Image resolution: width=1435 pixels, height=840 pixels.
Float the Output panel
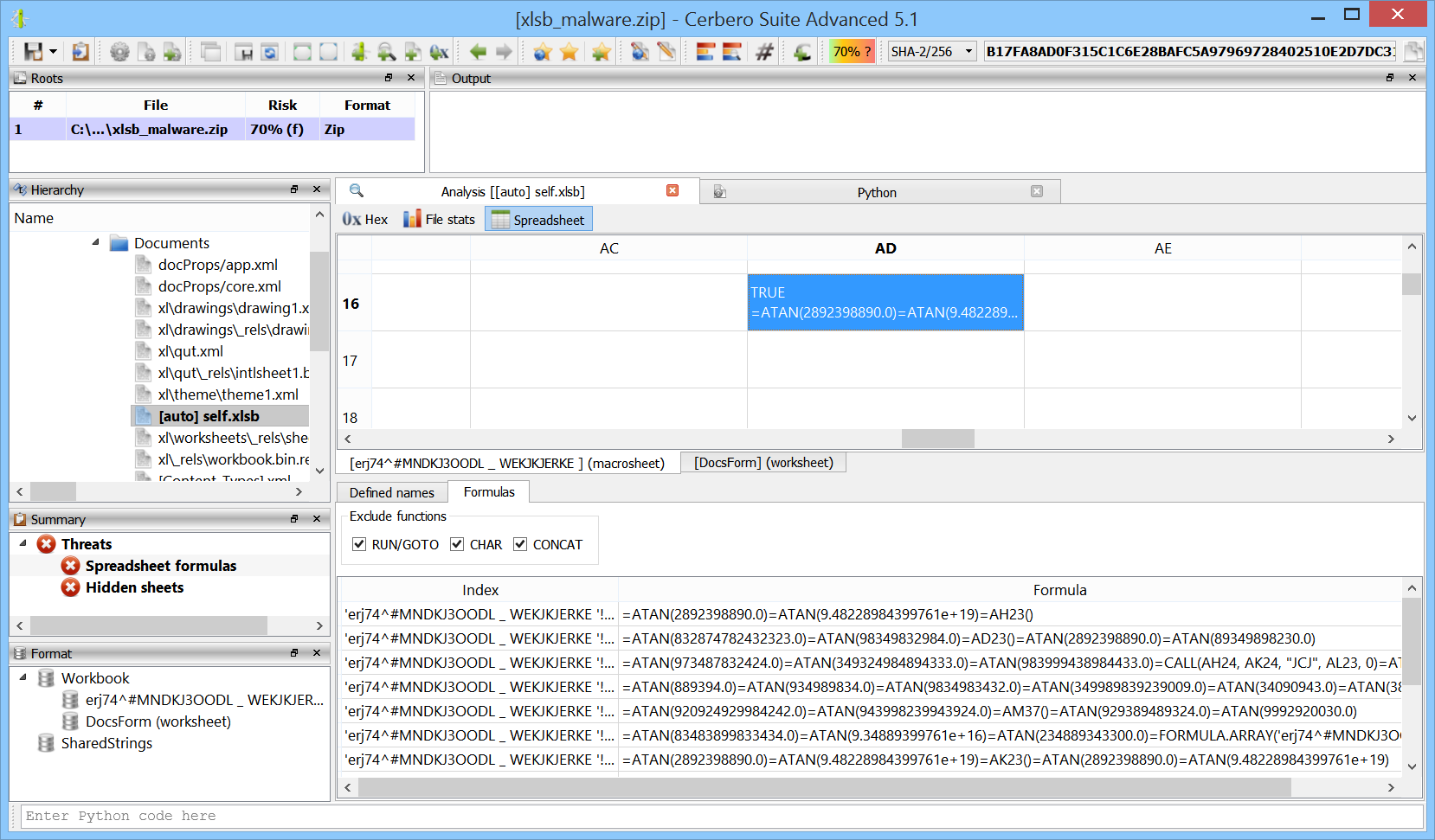(1390, 77)
